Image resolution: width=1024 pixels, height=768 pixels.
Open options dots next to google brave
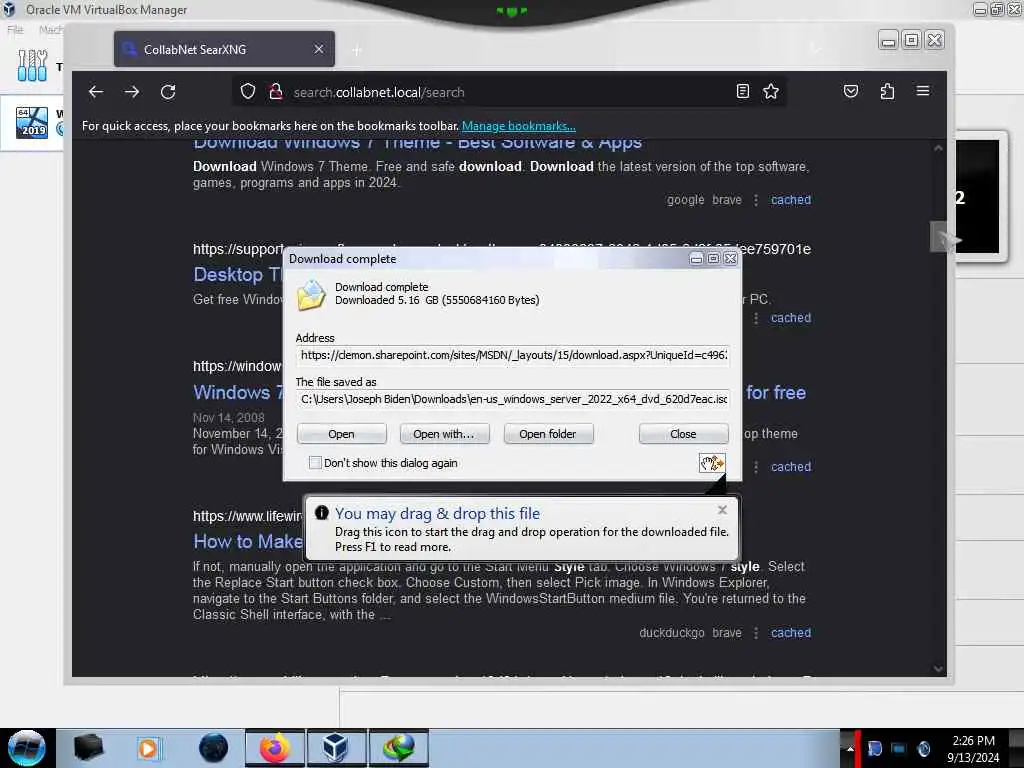coord(756,200)
